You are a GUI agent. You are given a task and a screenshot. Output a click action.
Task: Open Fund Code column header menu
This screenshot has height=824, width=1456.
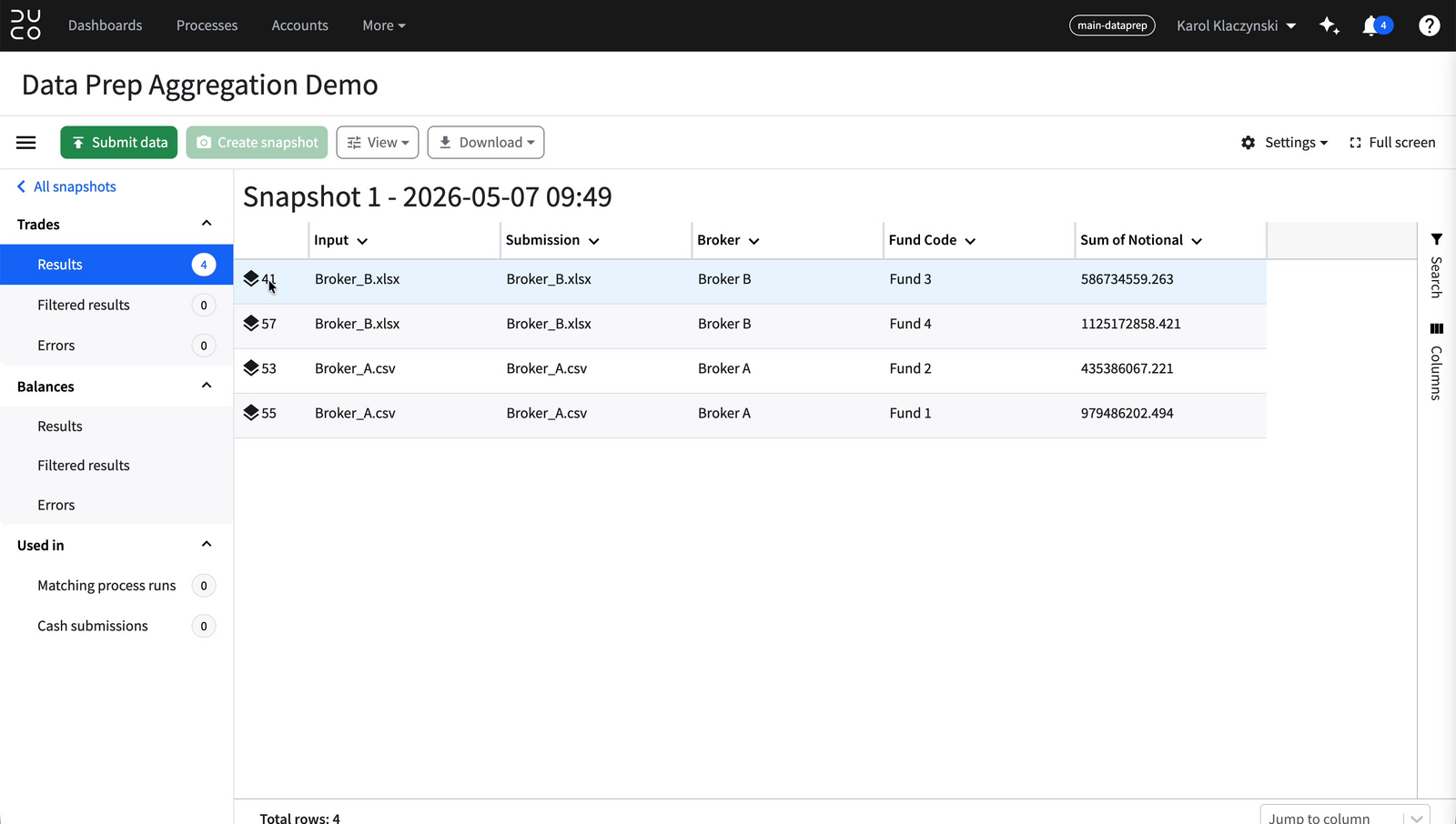pos(970,241)
